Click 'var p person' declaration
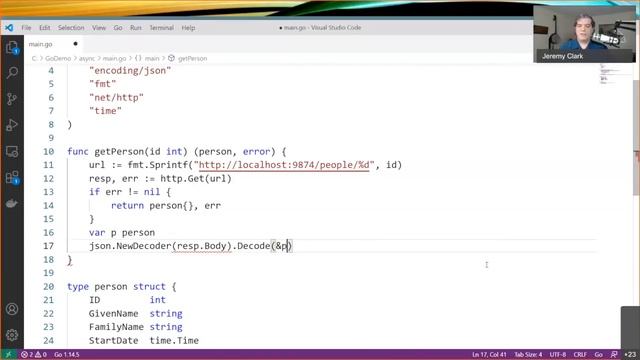The image size is (640, 360). click(x=122, y=232)
